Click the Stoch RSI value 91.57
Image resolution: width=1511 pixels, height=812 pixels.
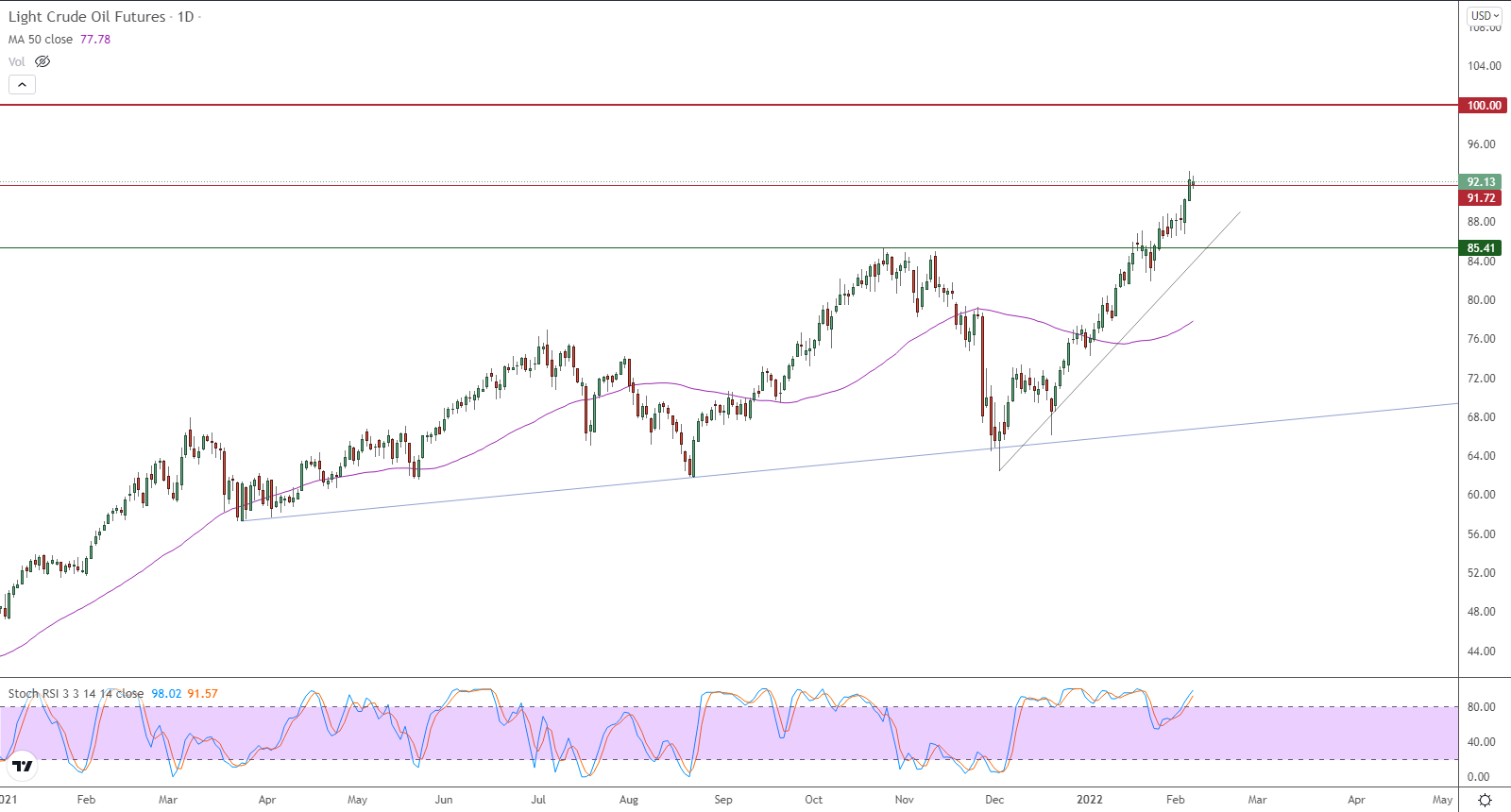[202, 693]
